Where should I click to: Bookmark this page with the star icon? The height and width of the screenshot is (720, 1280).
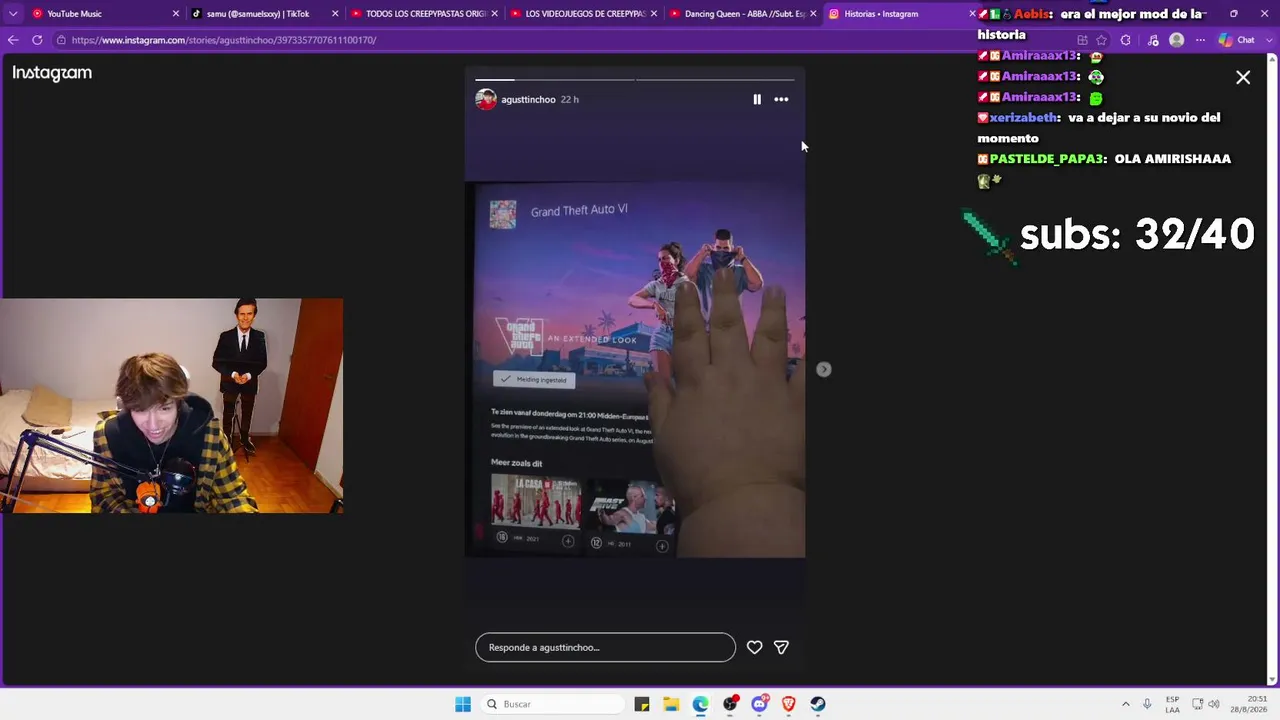click(1101, 40)
